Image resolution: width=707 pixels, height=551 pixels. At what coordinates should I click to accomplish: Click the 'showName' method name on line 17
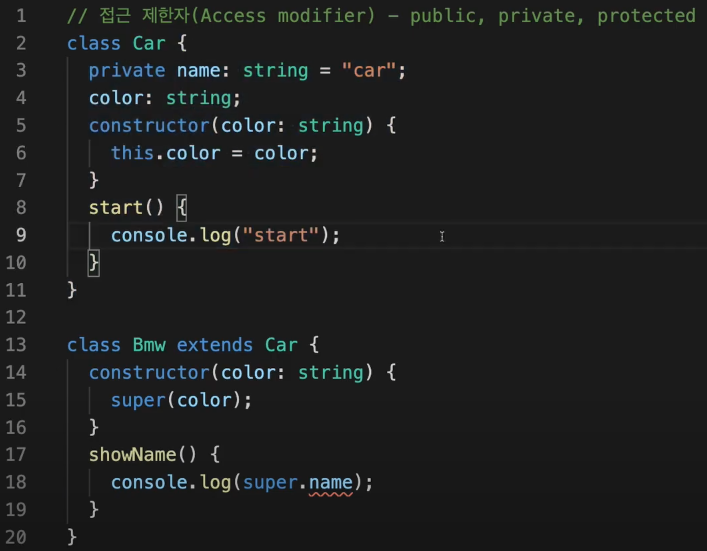click(x=133, y=455)
